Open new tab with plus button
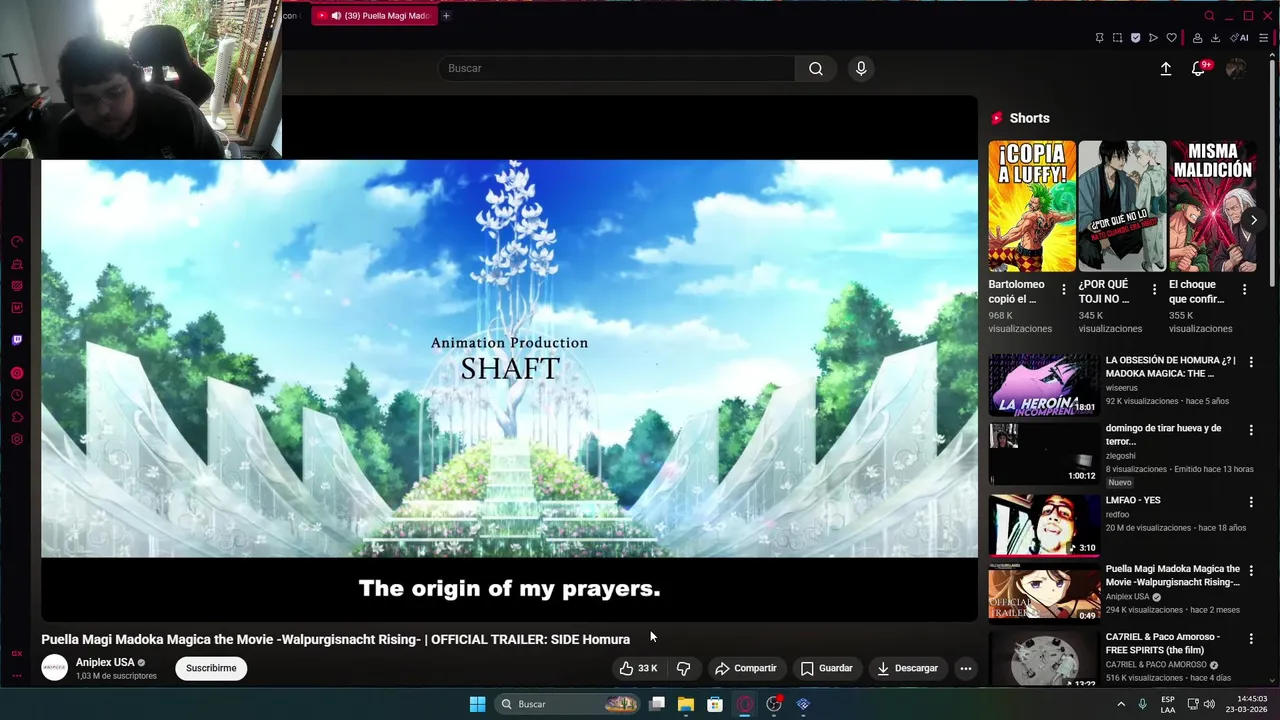 pos(446,16)
